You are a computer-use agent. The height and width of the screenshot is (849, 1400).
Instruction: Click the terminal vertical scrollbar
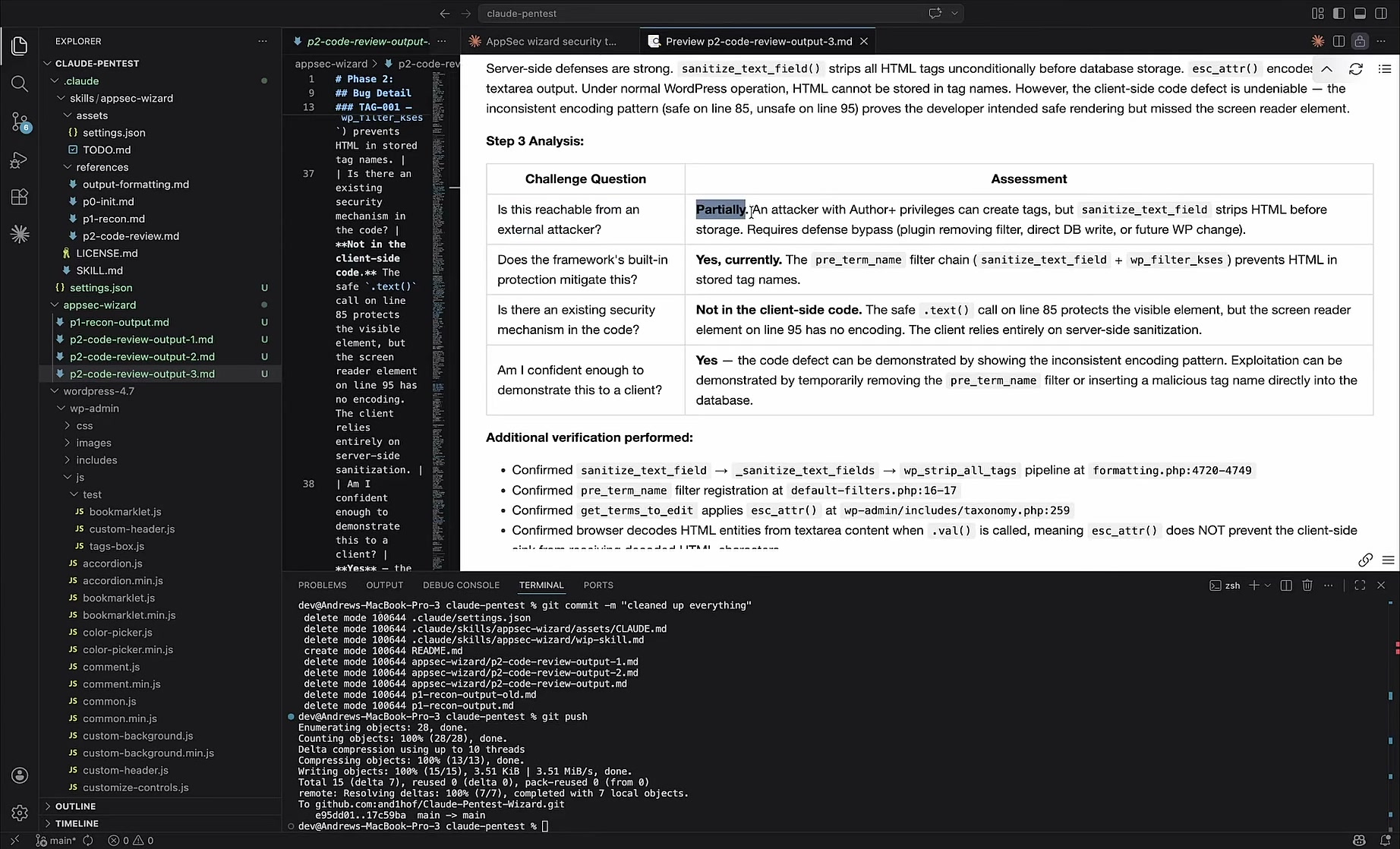pos(1390,714)
